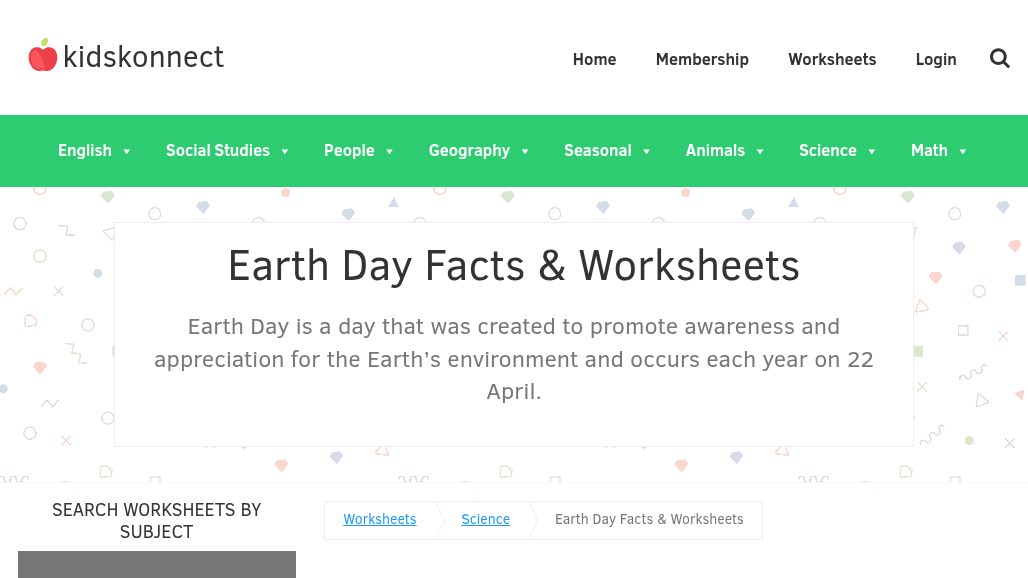This screenshot has width=1028, height=578.
Task: Follow the Worksheets breadcrumb link
Action: point(380,519)
